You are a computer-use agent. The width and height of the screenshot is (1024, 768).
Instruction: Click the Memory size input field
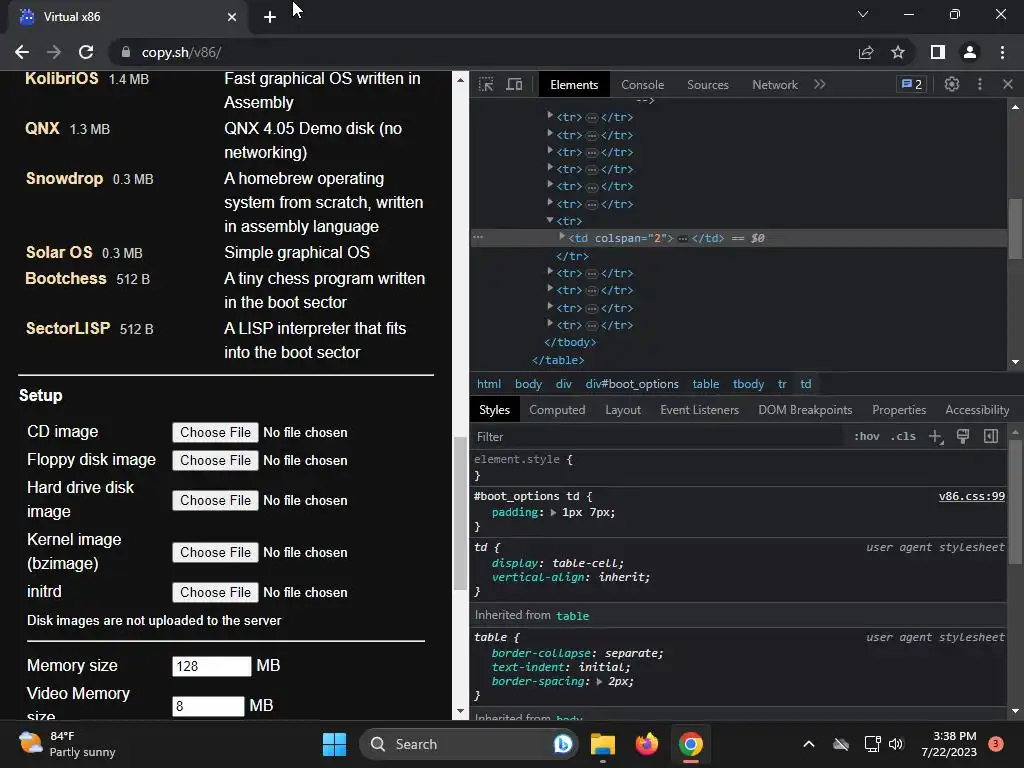coord(212,666)
